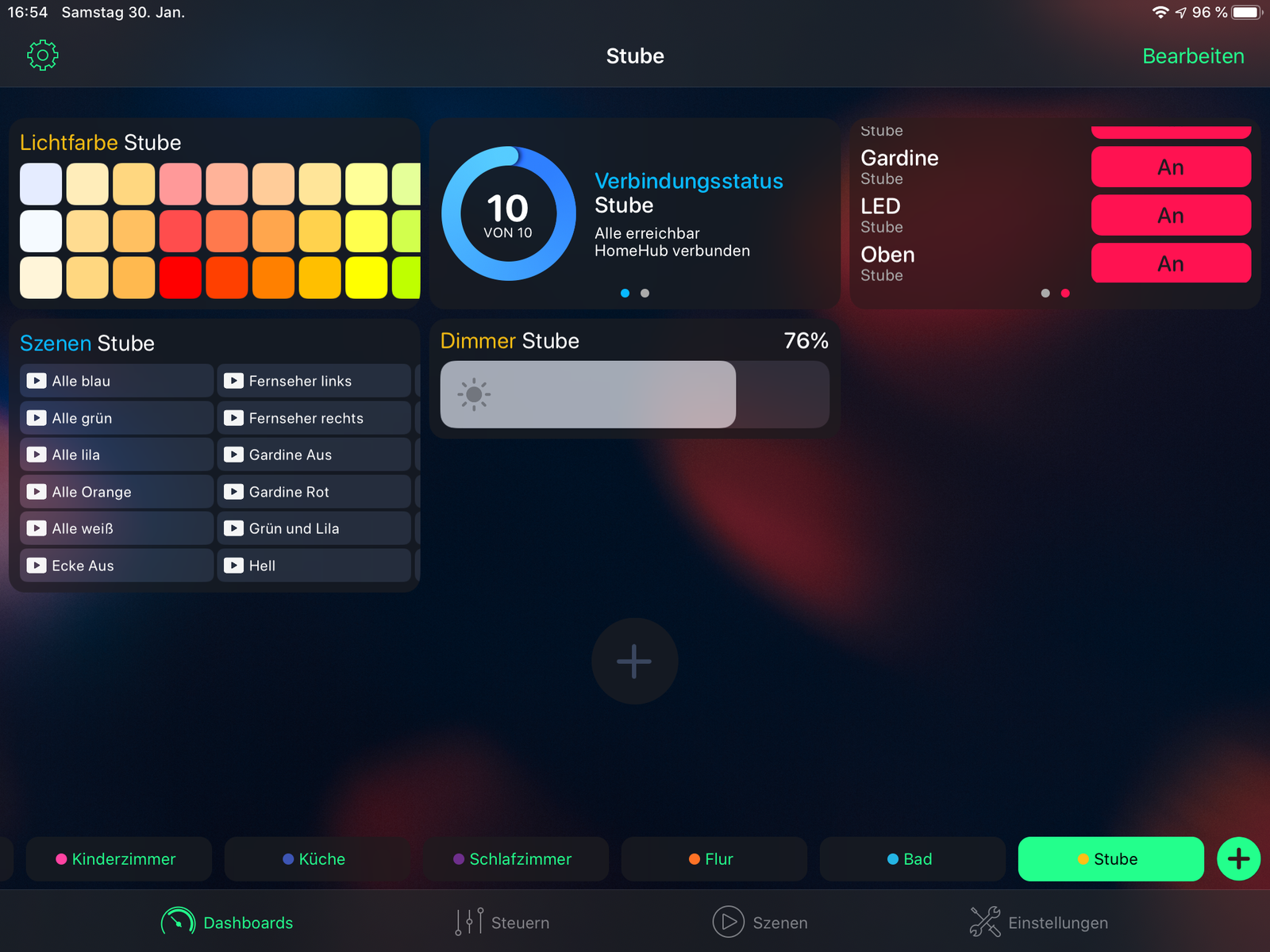This screenshot has height=952, width=1270.
Task: Pick the pure red color swatch
Action: point(180,278)
